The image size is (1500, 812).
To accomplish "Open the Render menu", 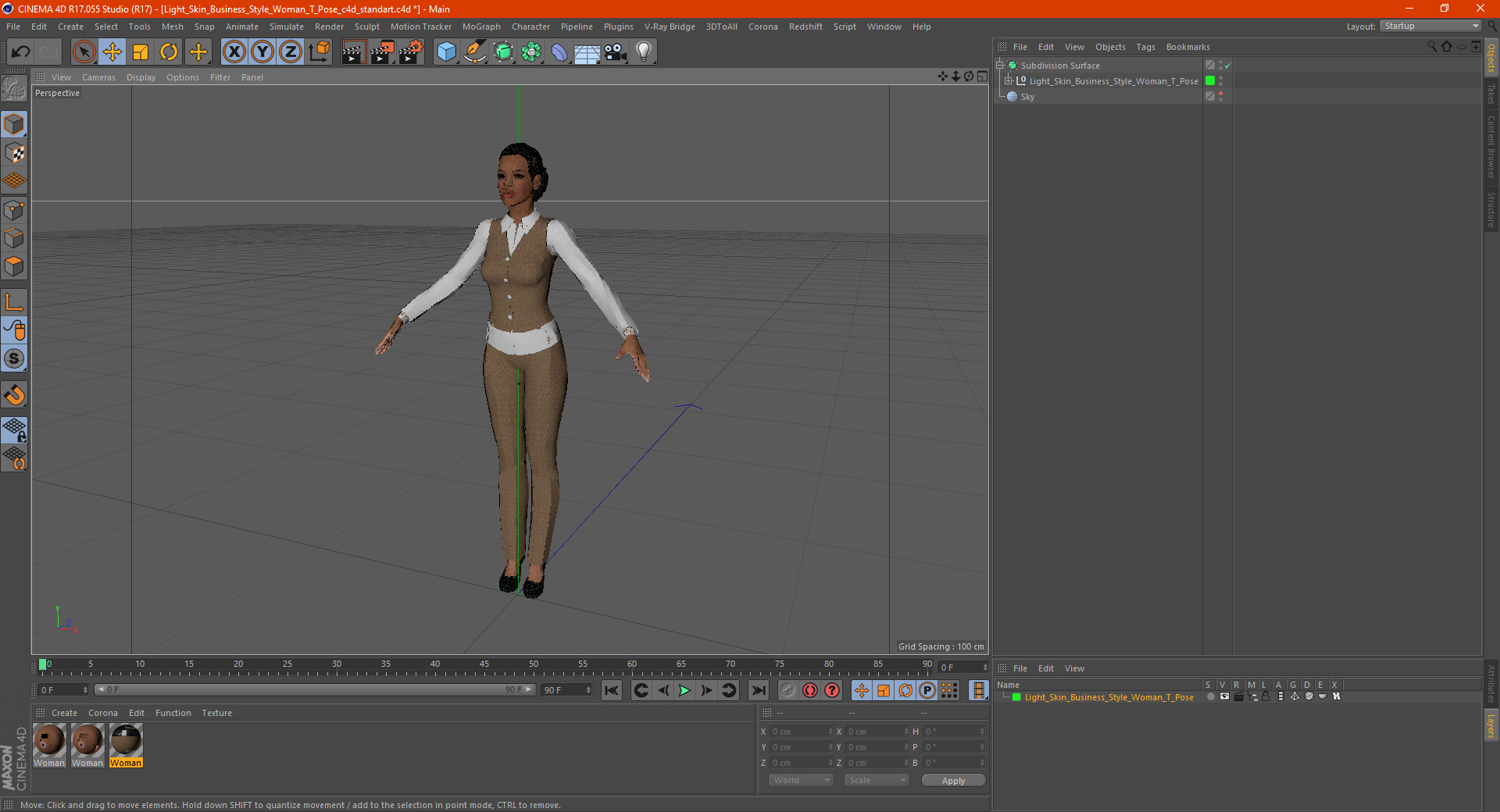I will pos(329,27).
